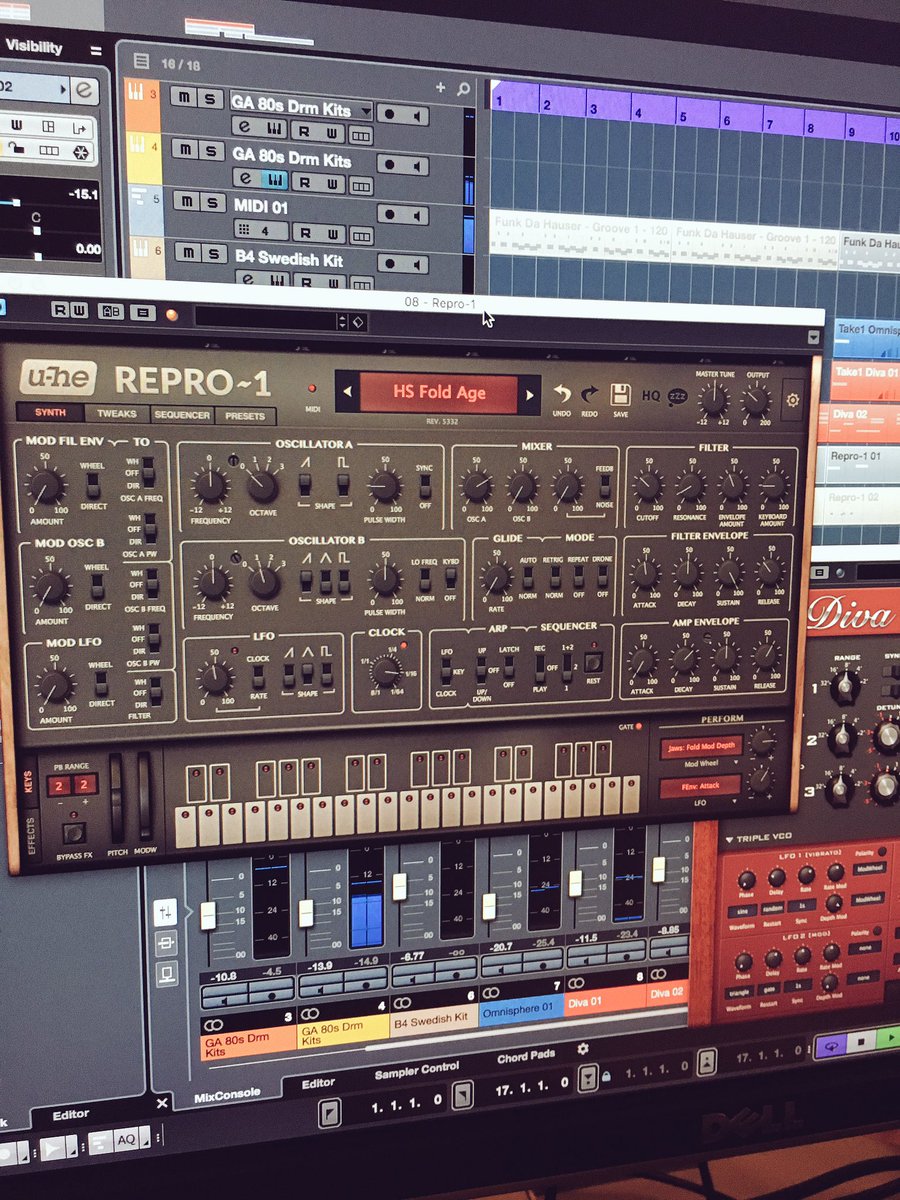Click the transport Stop button
Viewport: 900px width, 1200px height.
tap(862, 1043)
